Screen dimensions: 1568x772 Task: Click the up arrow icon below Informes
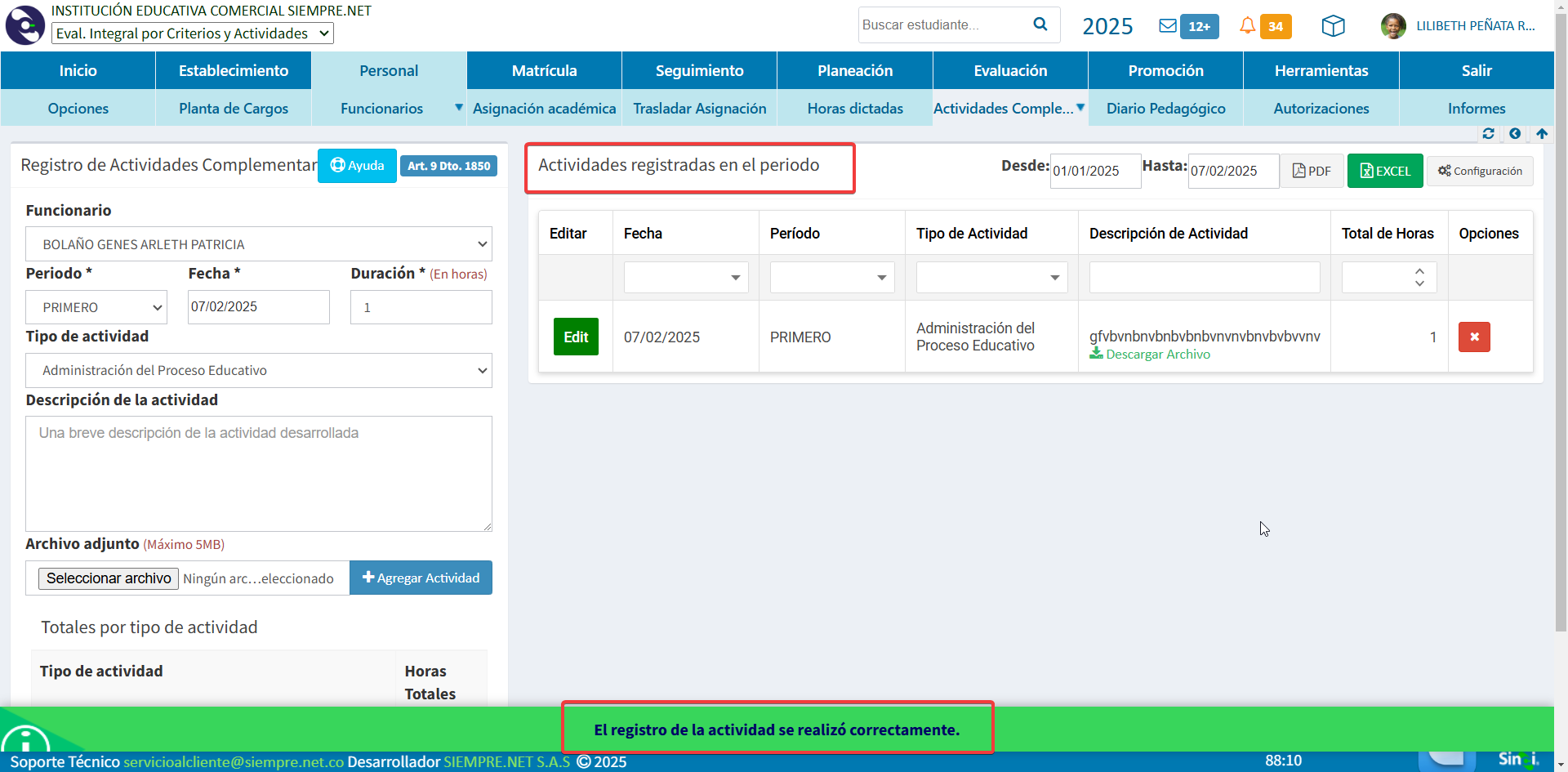[1541, 133]
